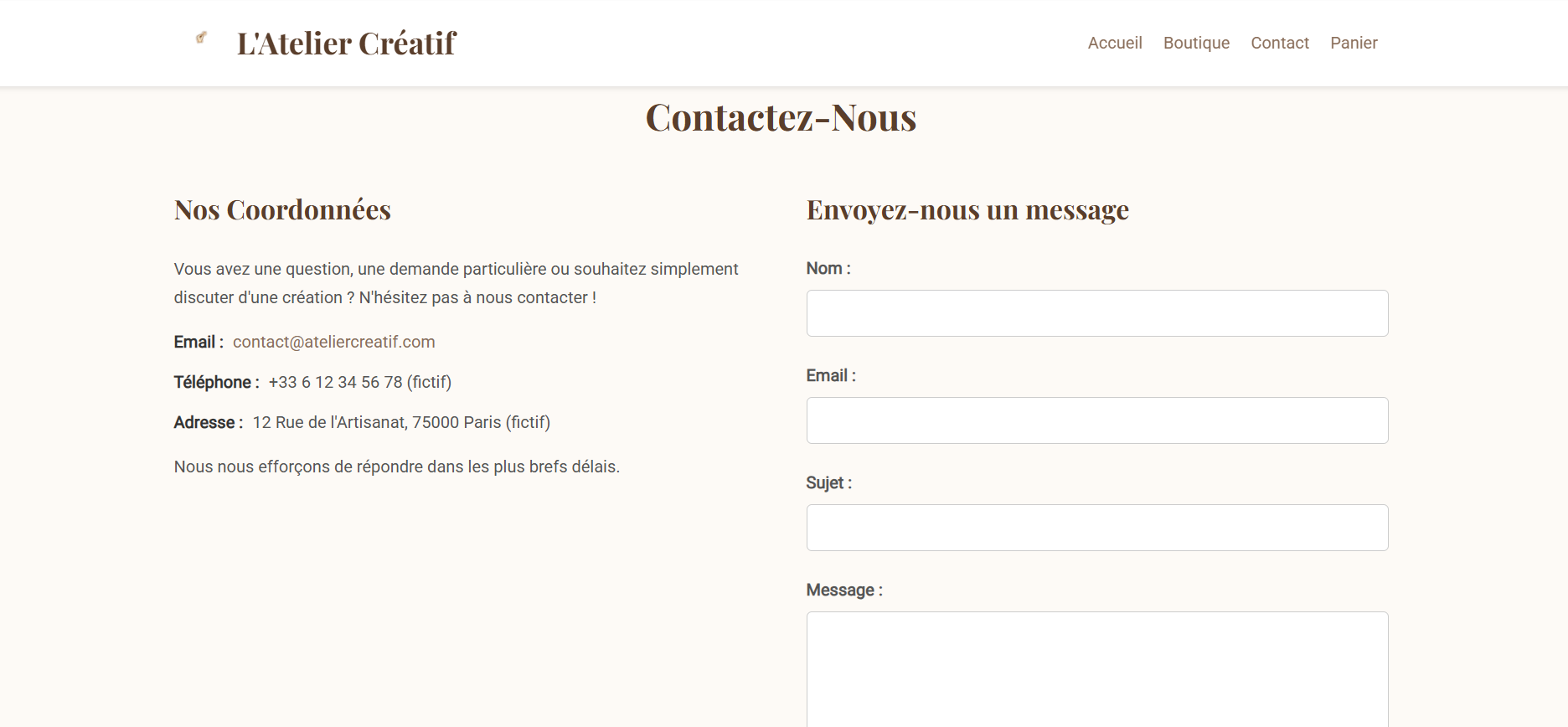Click the "Nom :" form label

click(828, 268)
